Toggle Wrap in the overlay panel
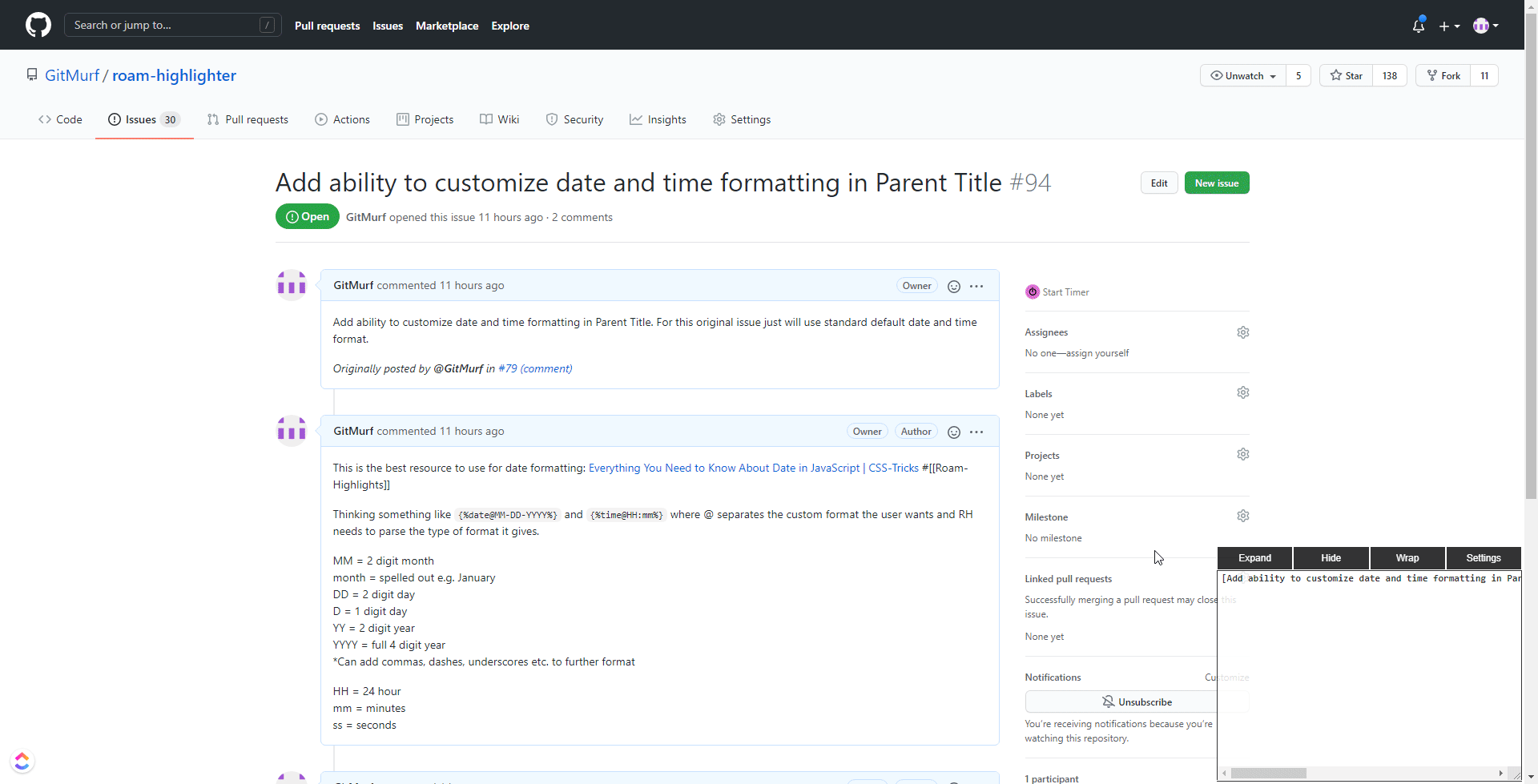The width and height of the screenshot is (1538, 784). (1407, 558)
